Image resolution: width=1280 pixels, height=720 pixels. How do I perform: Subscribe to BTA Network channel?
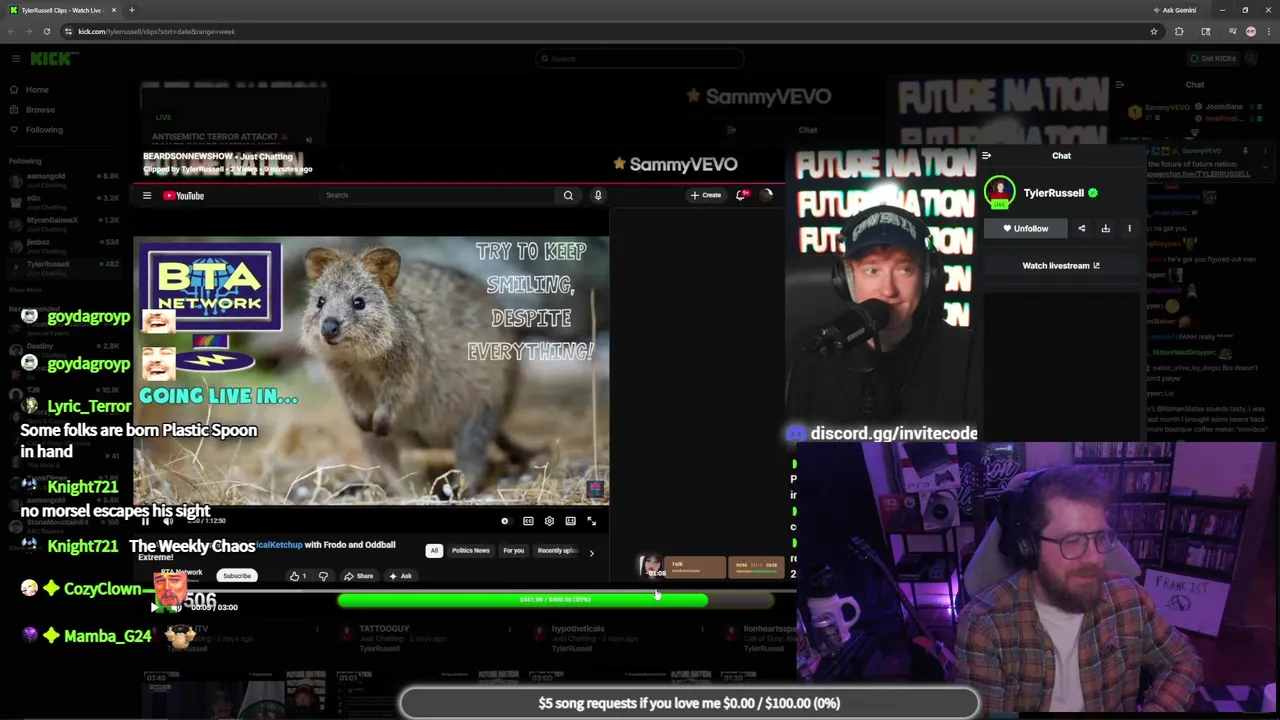237,576
